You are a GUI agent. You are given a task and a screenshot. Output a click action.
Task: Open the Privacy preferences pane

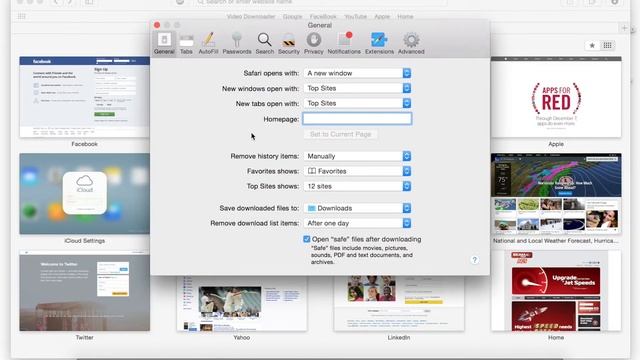point(313,43)
